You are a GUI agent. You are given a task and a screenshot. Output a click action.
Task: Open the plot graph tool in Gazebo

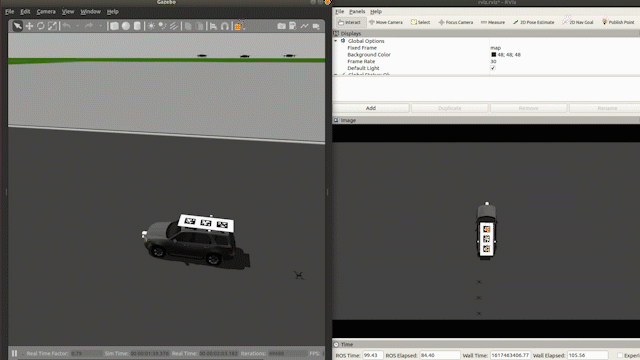coord(304,26)
